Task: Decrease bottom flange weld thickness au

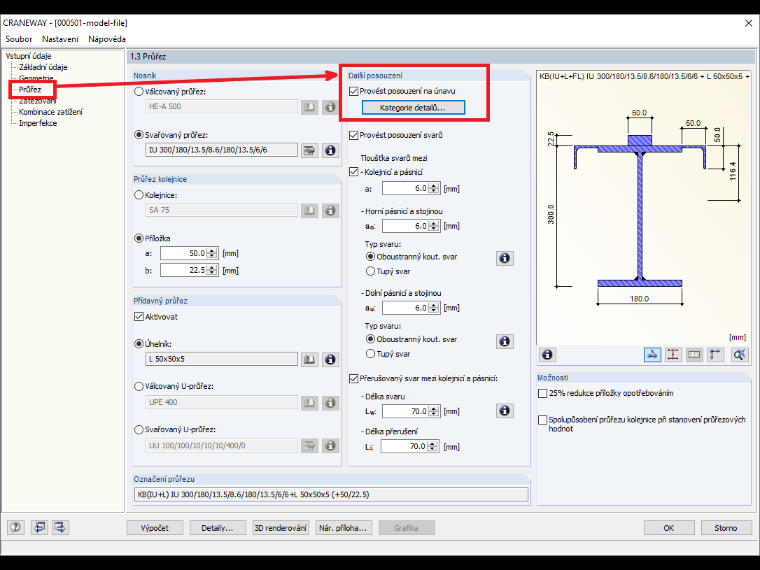Action: pos(435,311)
